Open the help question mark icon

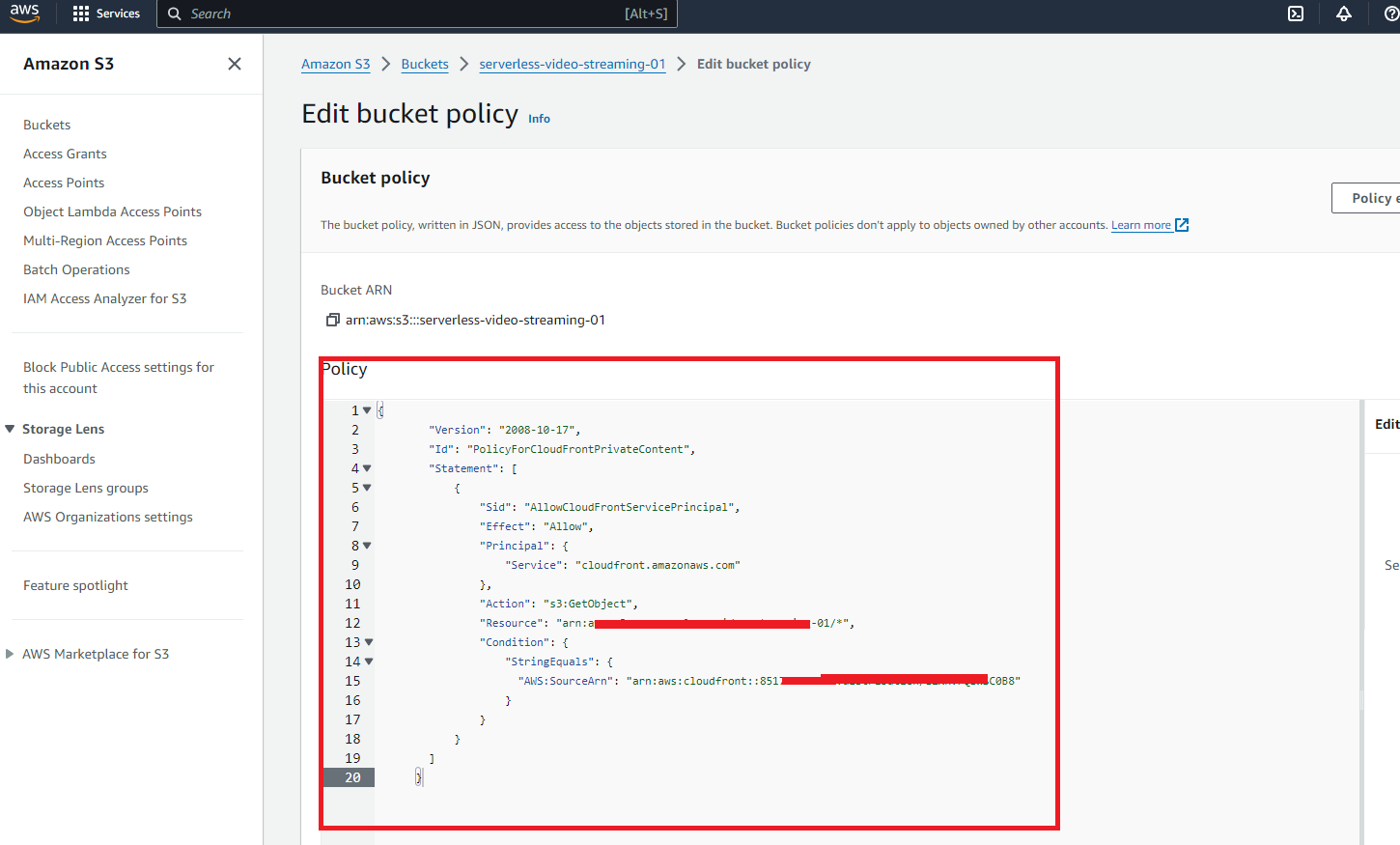(1391, 14)
